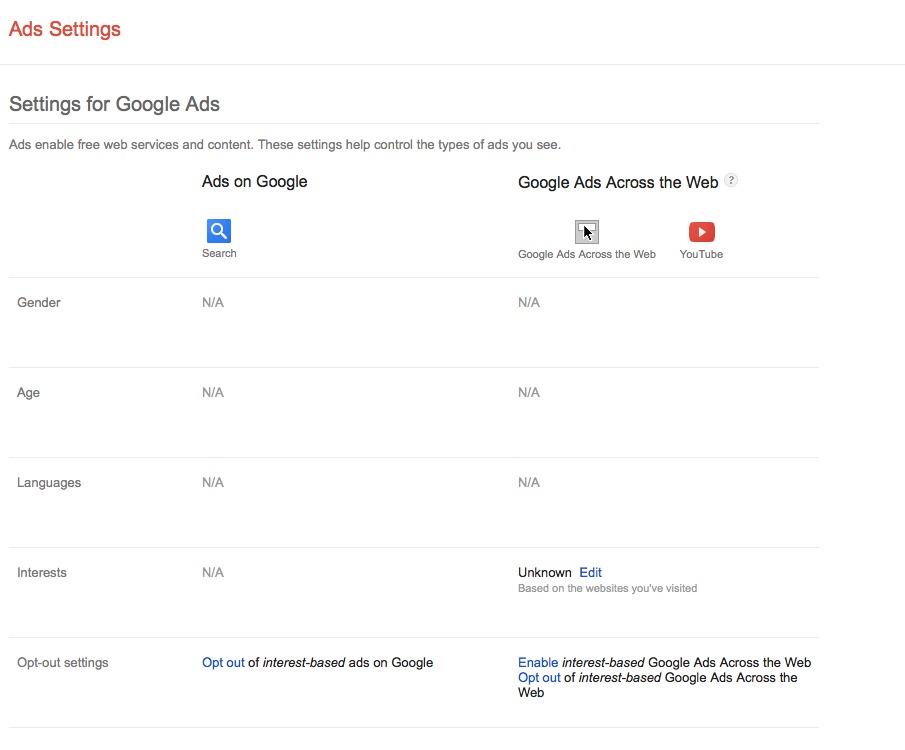Screen dimensions: 905x750
Task: Click the Settings for Google Ads heading
Action: pyautogui.click(x=114, y=104)
